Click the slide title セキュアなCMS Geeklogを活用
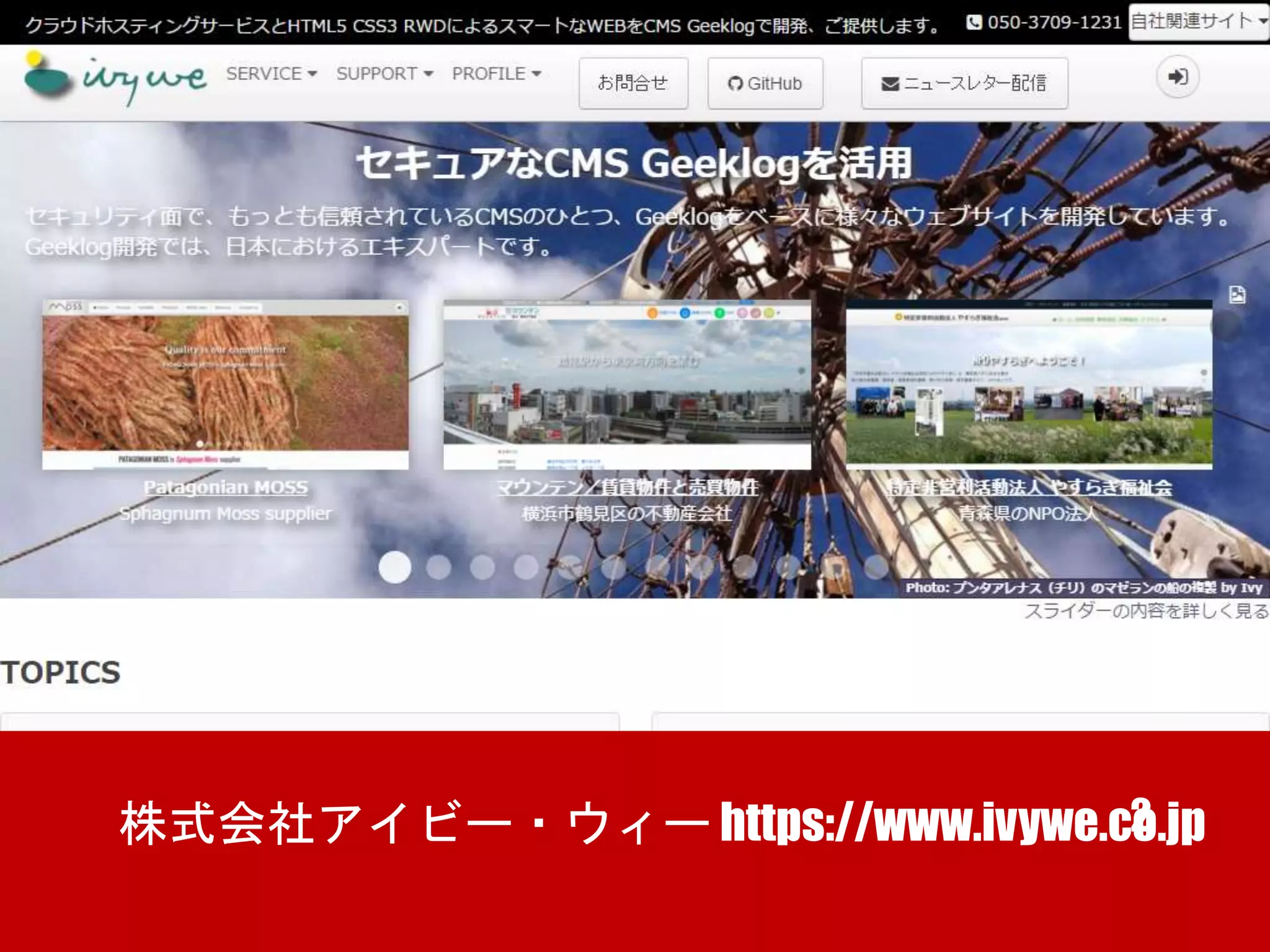The height and width of the screenshot is (952, 1270). 634,164
